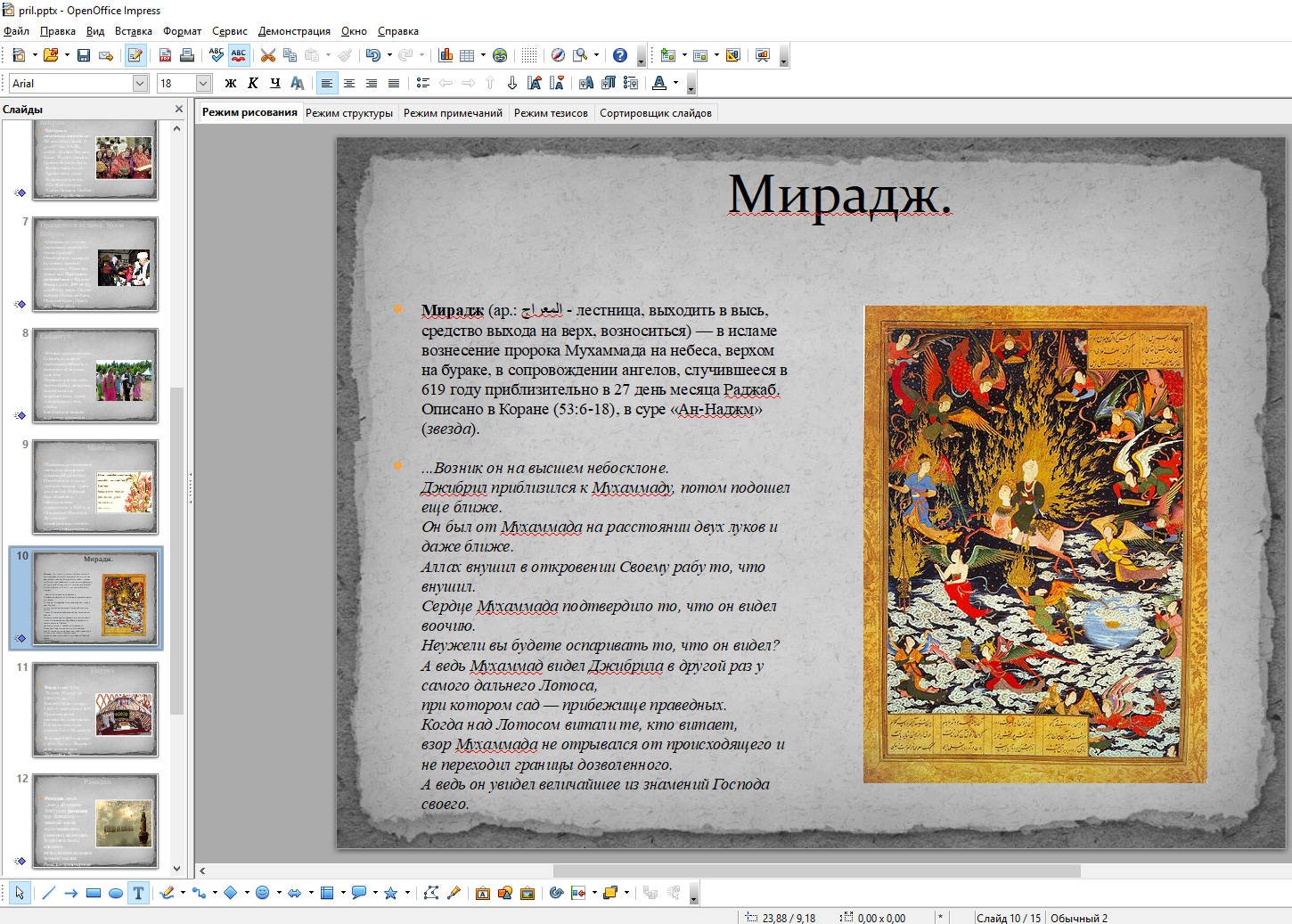Switch to Режим тезисов tab

click(x=551, y=113)
